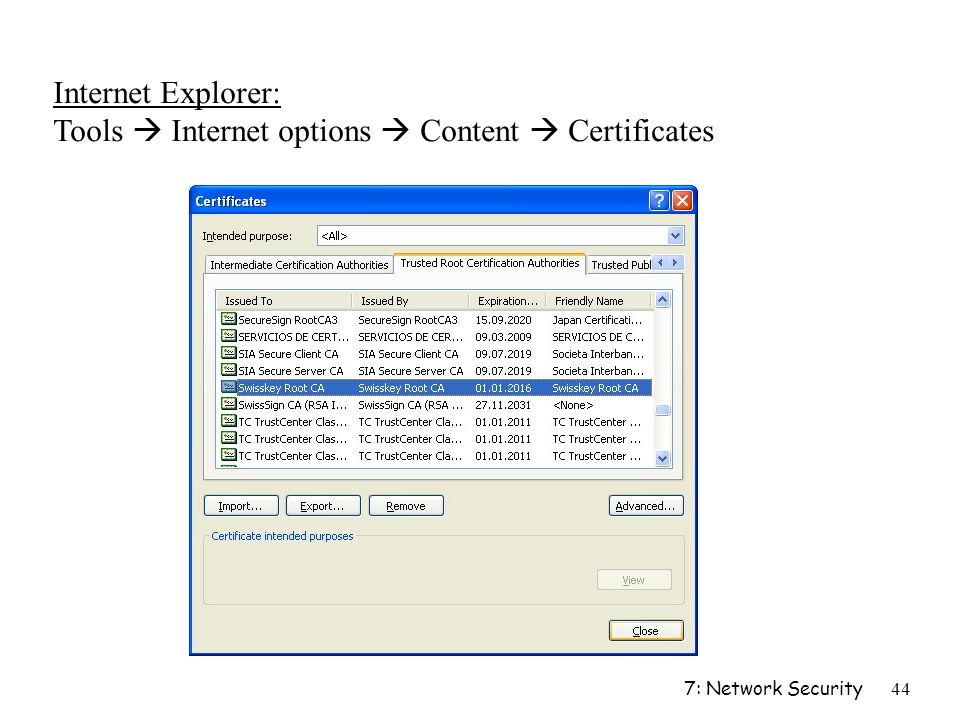This screenshot has height=720, width=960.
Task: Click the friendly name SERVICIOS DE C…
Action: tap(598, 337)
